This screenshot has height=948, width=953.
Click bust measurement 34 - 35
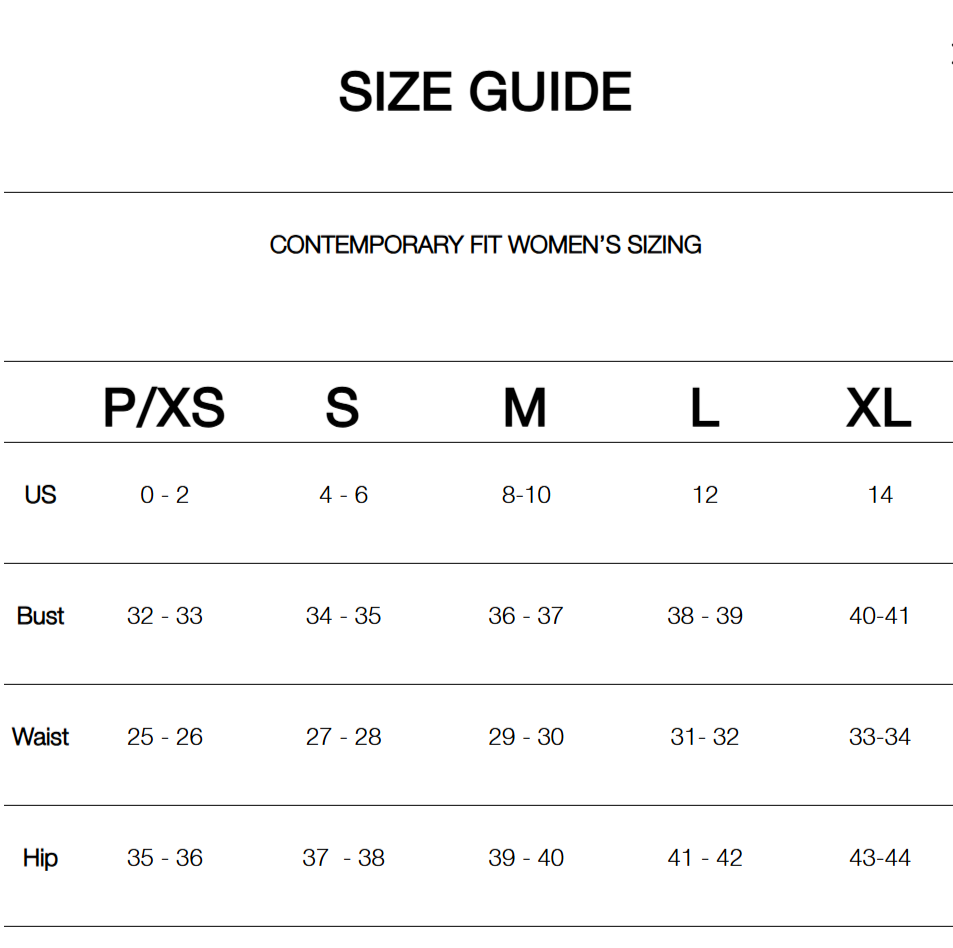coord(343,616)
